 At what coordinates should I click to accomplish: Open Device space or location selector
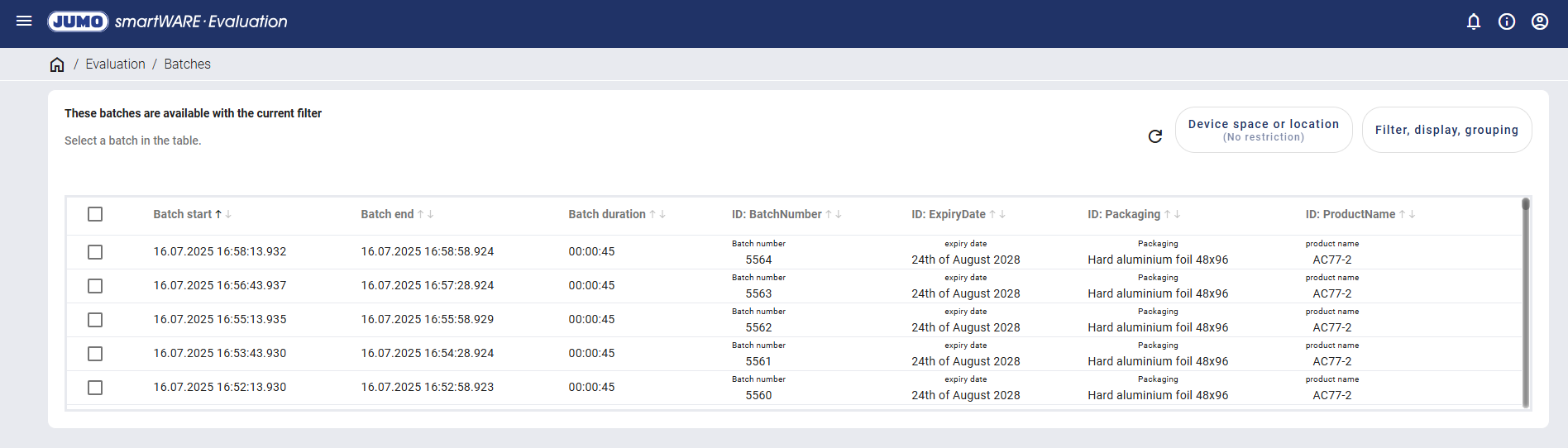point(1263,130)
